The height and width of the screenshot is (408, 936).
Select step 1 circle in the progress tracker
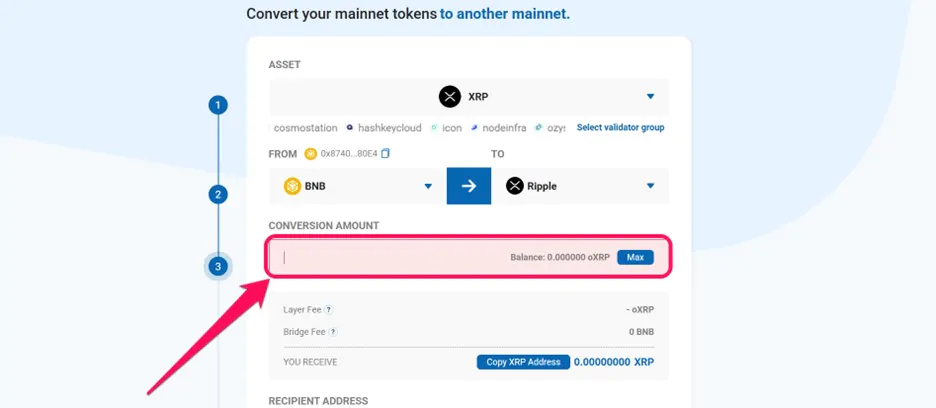click(x=218, y=106)
